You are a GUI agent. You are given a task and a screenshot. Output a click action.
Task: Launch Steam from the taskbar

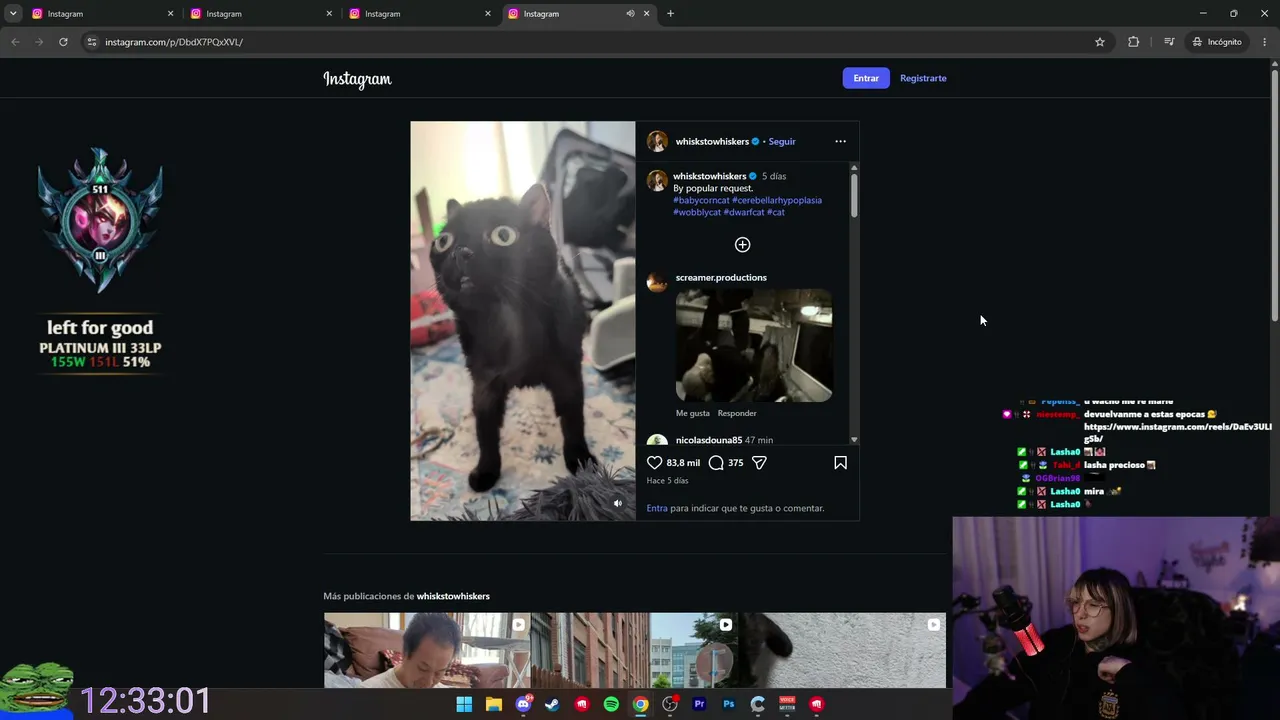[x=552, y=704]
